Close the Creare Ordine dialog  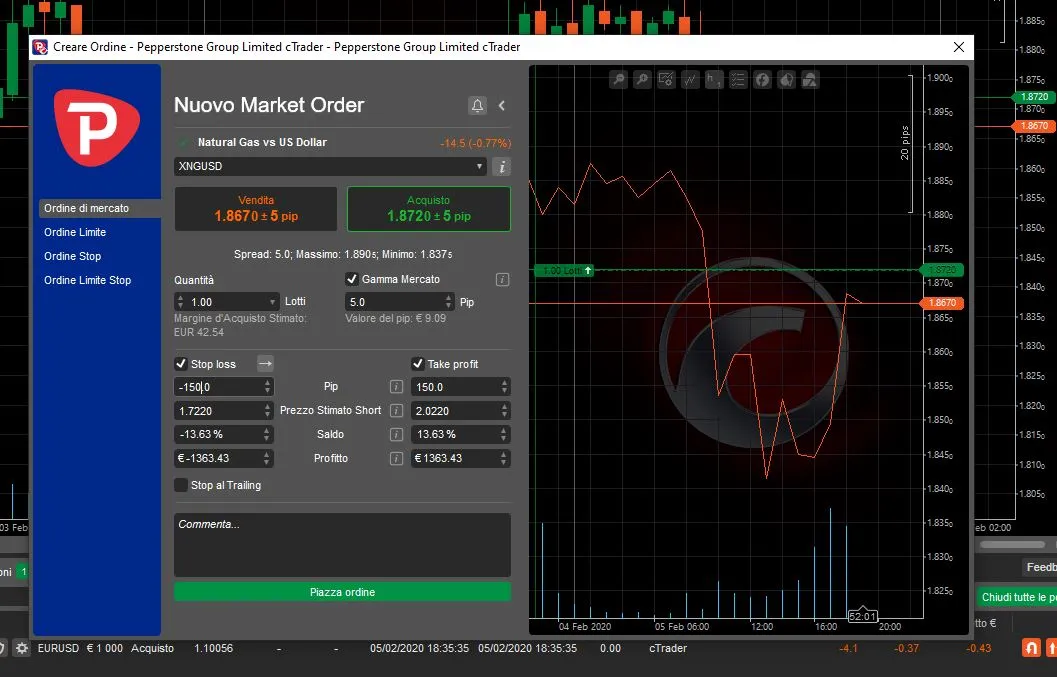tap(959, 47)
